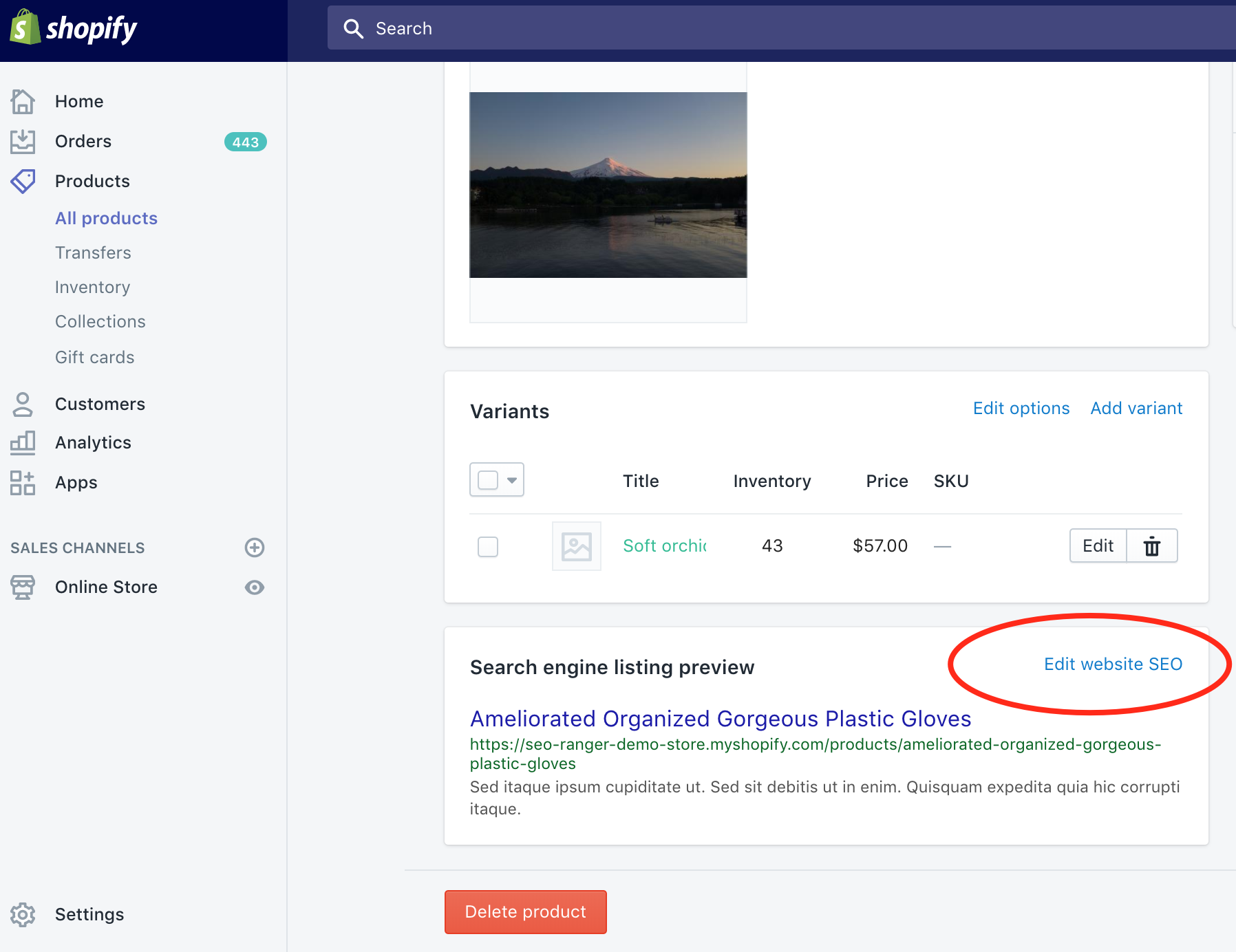The height and width of the screenshot is (952, 1236).
Task: Open Edit website SEO
Action: click(1112, 664)
